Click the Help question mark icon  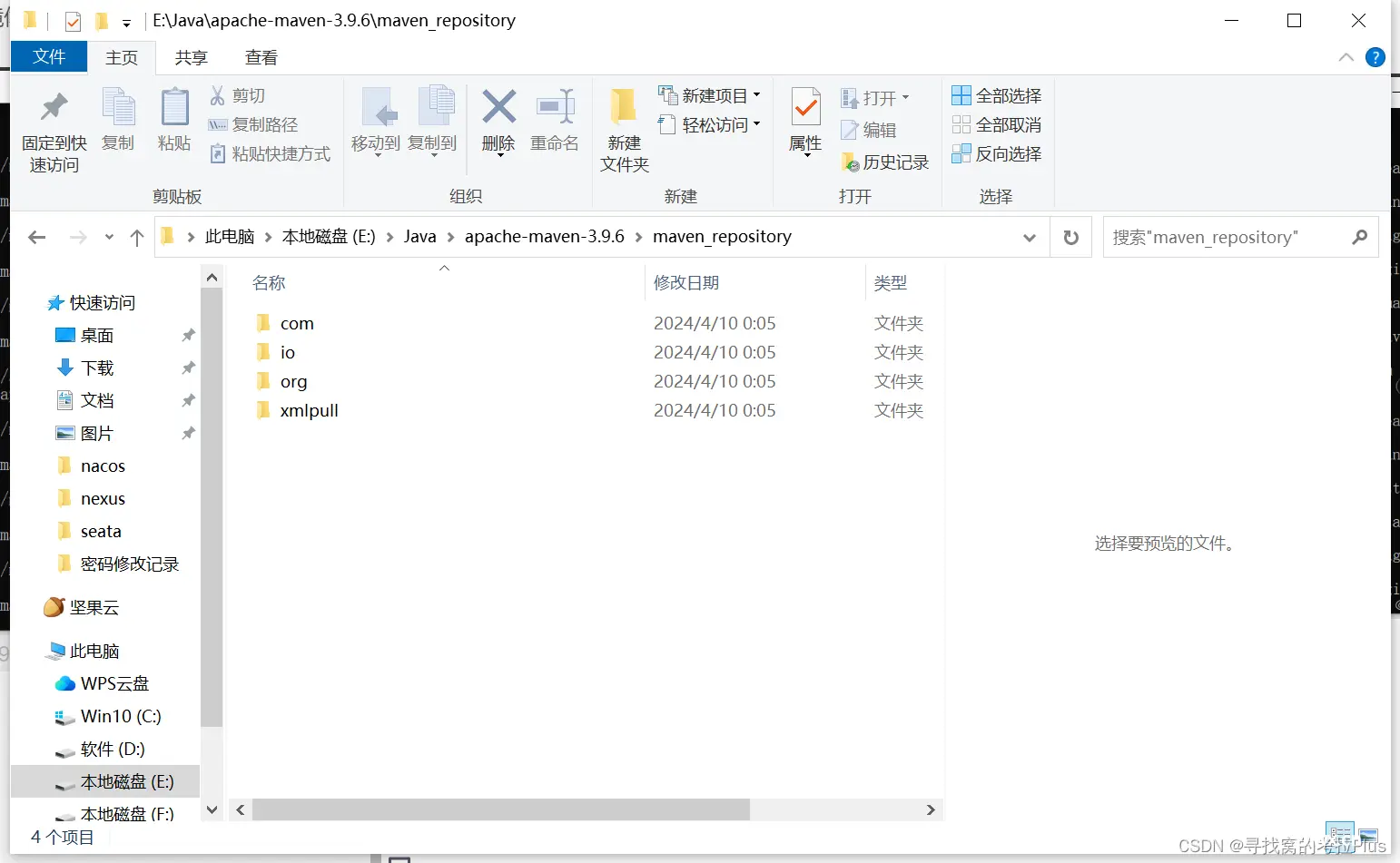(1375, 57)
